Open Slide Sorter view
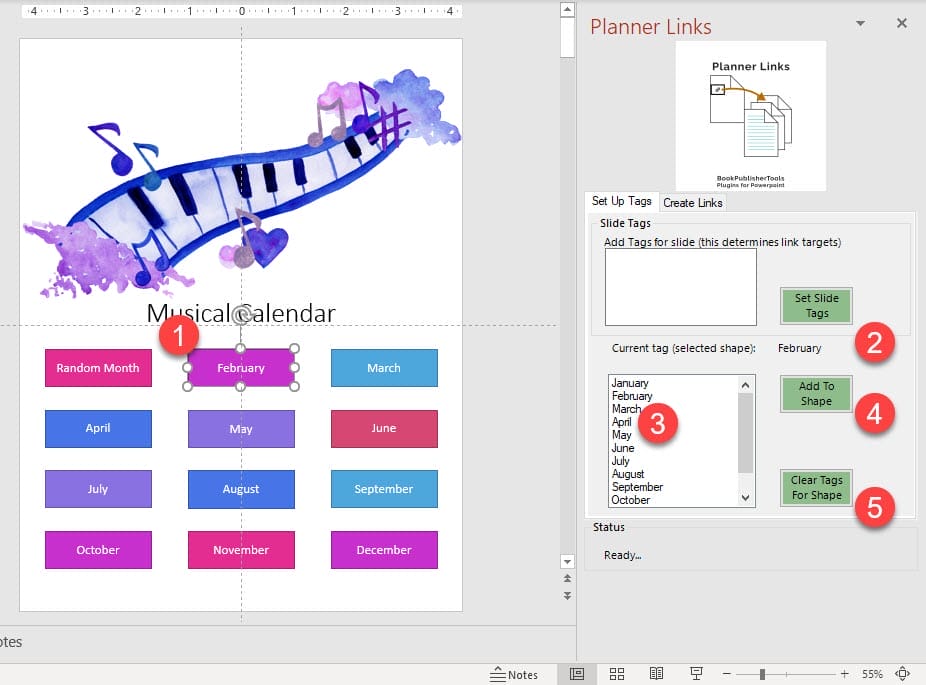Screen dimensions: 926x685 pyautogui.click(x=619, y=674)
